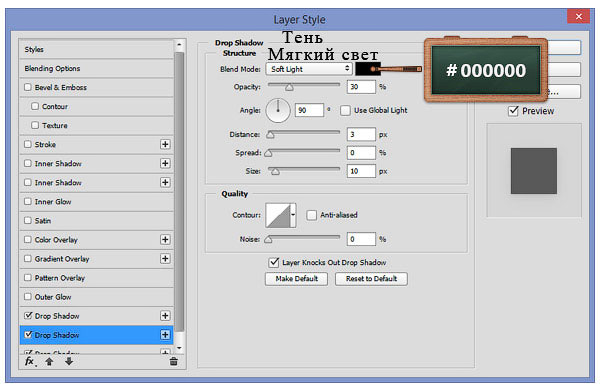The height and width of the screenshot is (390, 600).
Task: Open the Blend Mode Soft Light dropdown
Action: coord(309,69)
